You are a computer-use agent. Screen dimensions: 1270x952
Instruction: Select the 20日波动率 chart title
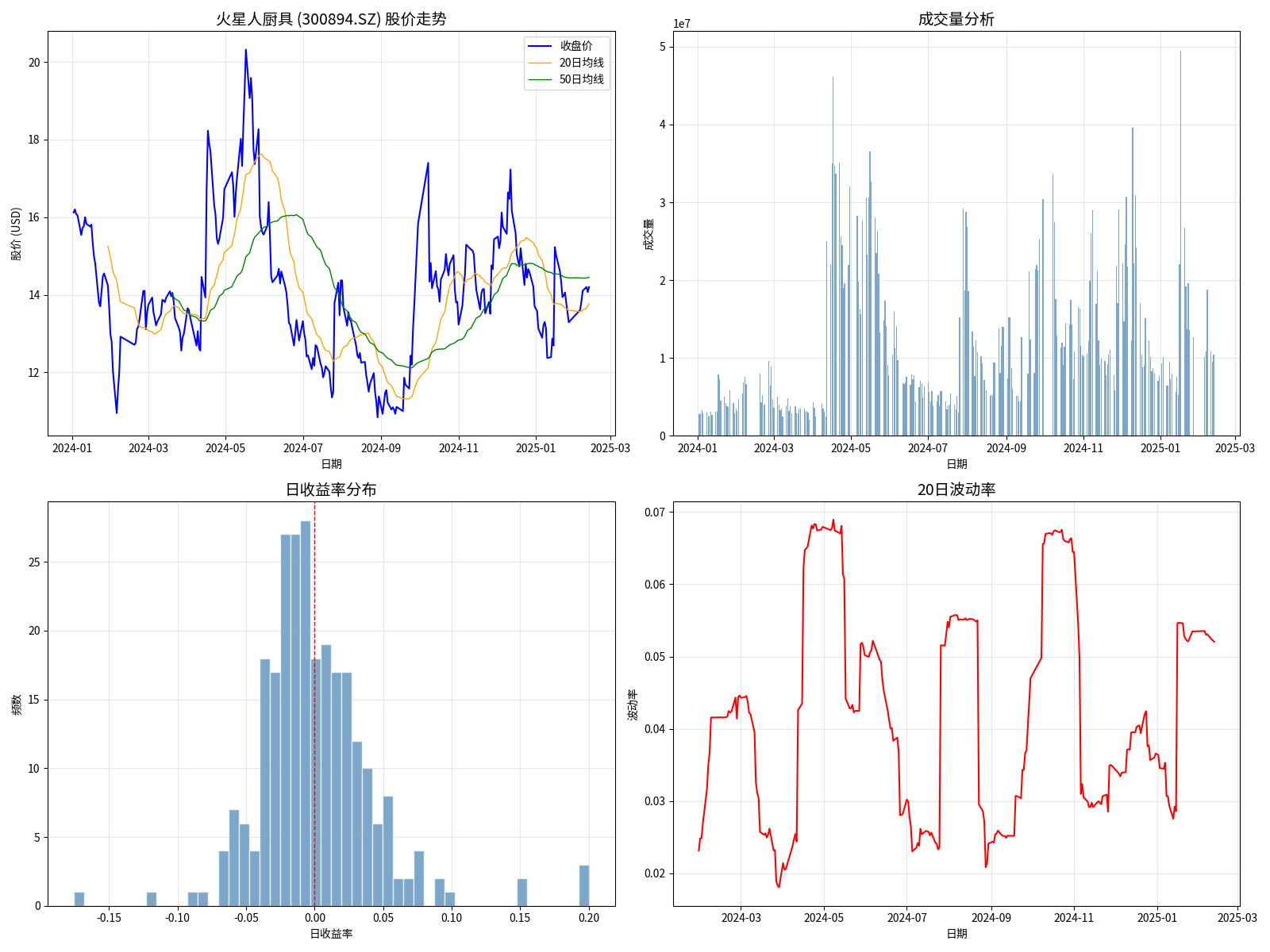956,489
